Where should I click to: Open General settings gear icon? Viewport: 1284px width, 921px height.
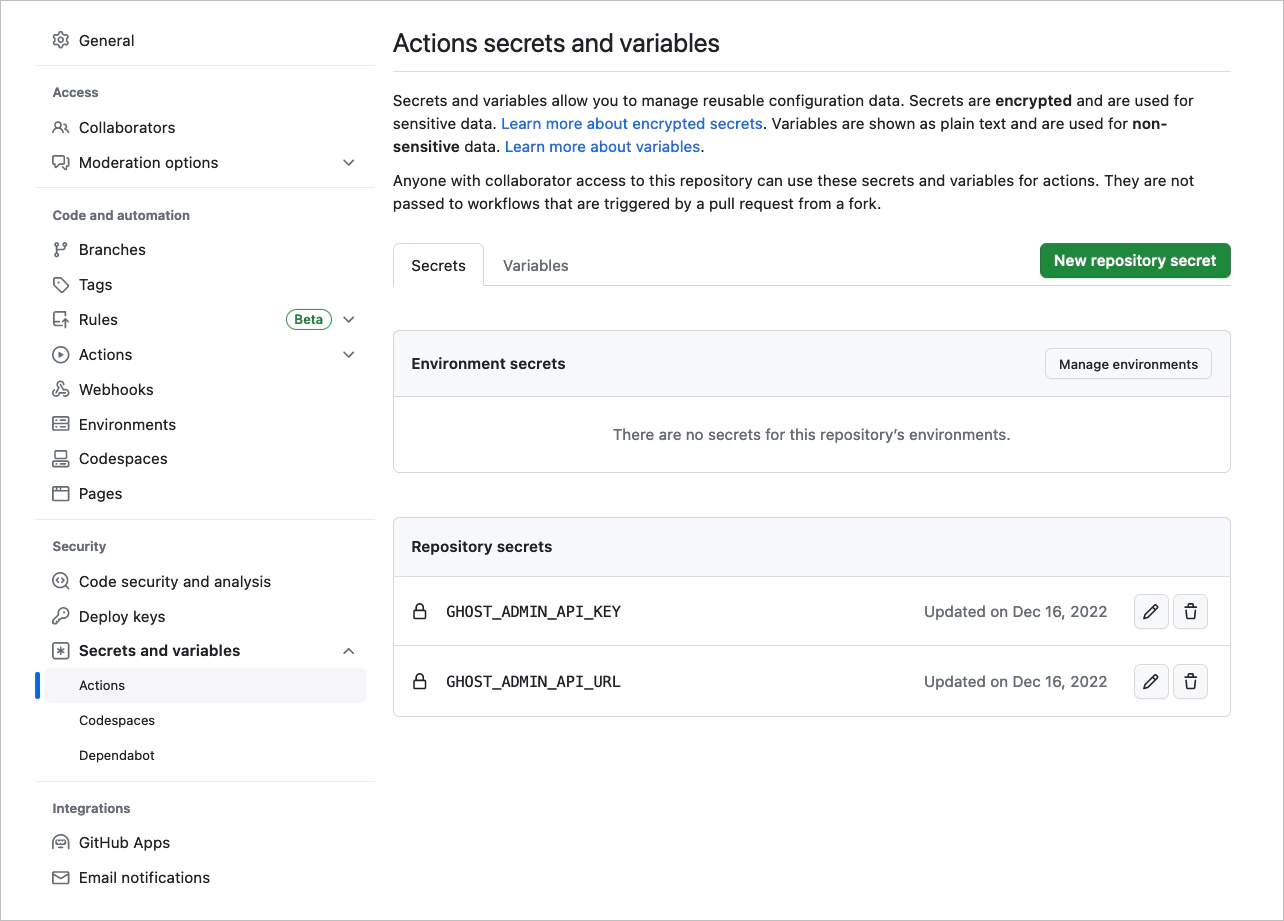(x=61, y=41)
